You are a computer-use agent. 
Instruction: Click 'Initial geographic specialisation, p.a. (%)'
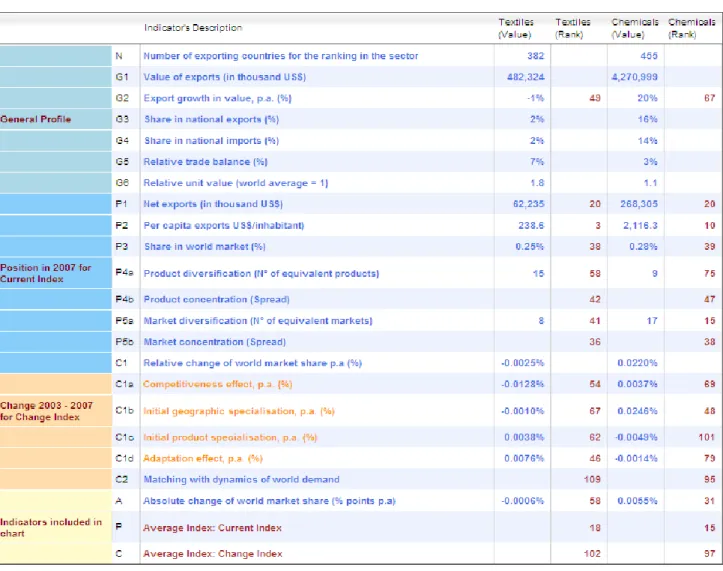pyautogui.click(x=238, y=411)
